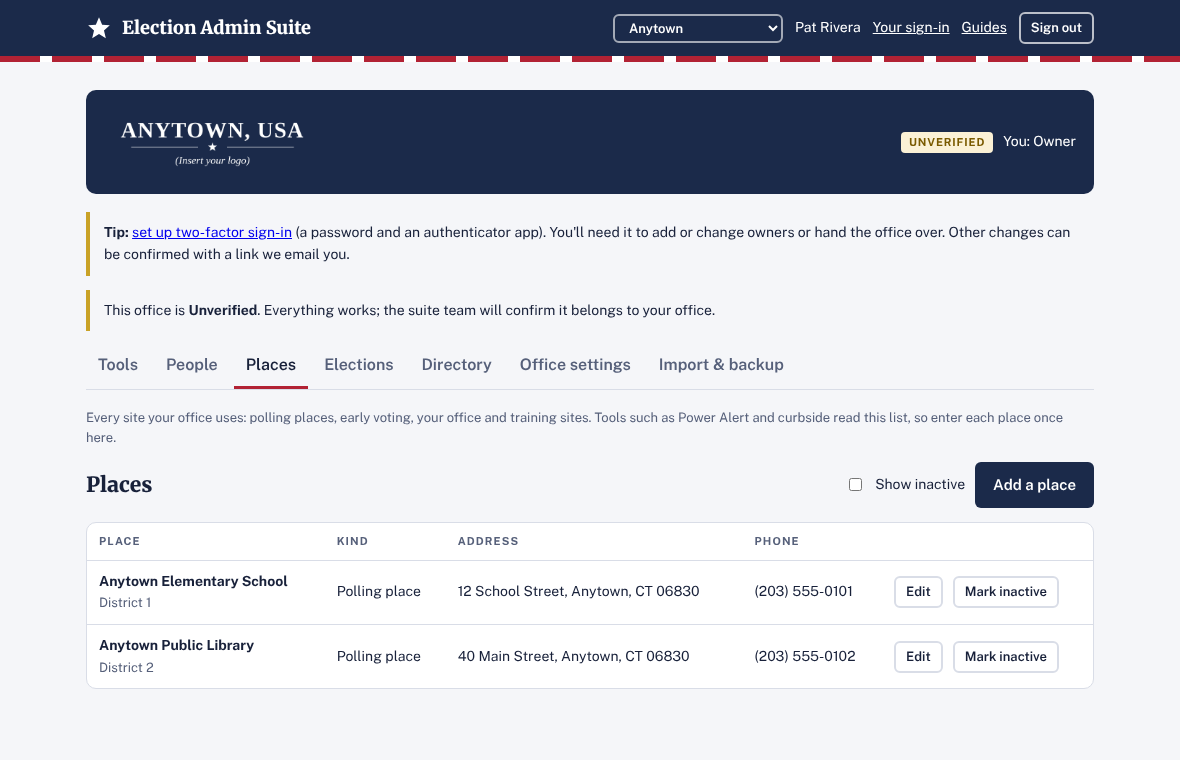Go to the Directory tab

tap(457, 365)
